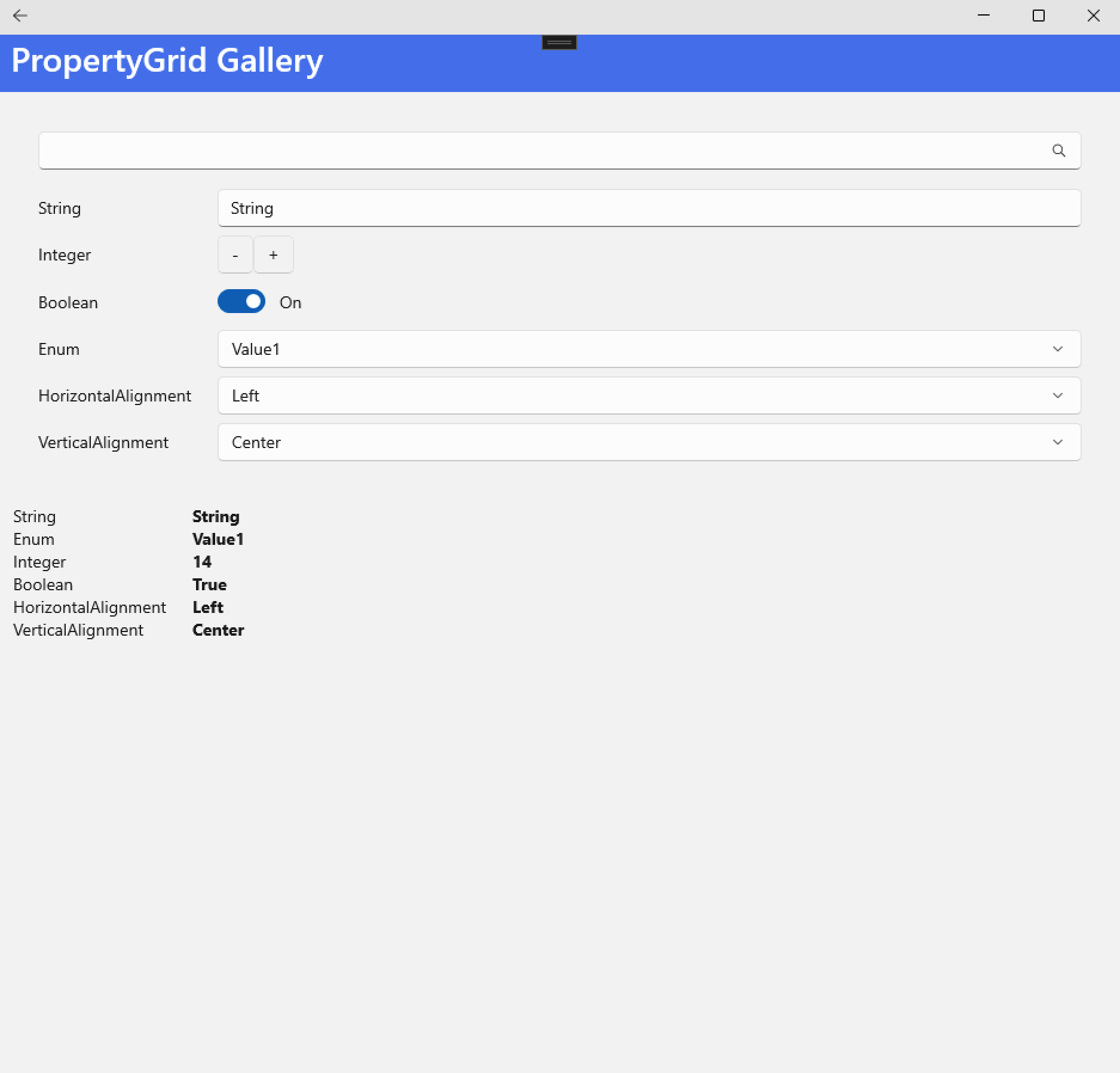This screenshot has height=1073, width=1120.
Task: Click the VerticalAlignment label in property grid
Action: click(103, 443)
